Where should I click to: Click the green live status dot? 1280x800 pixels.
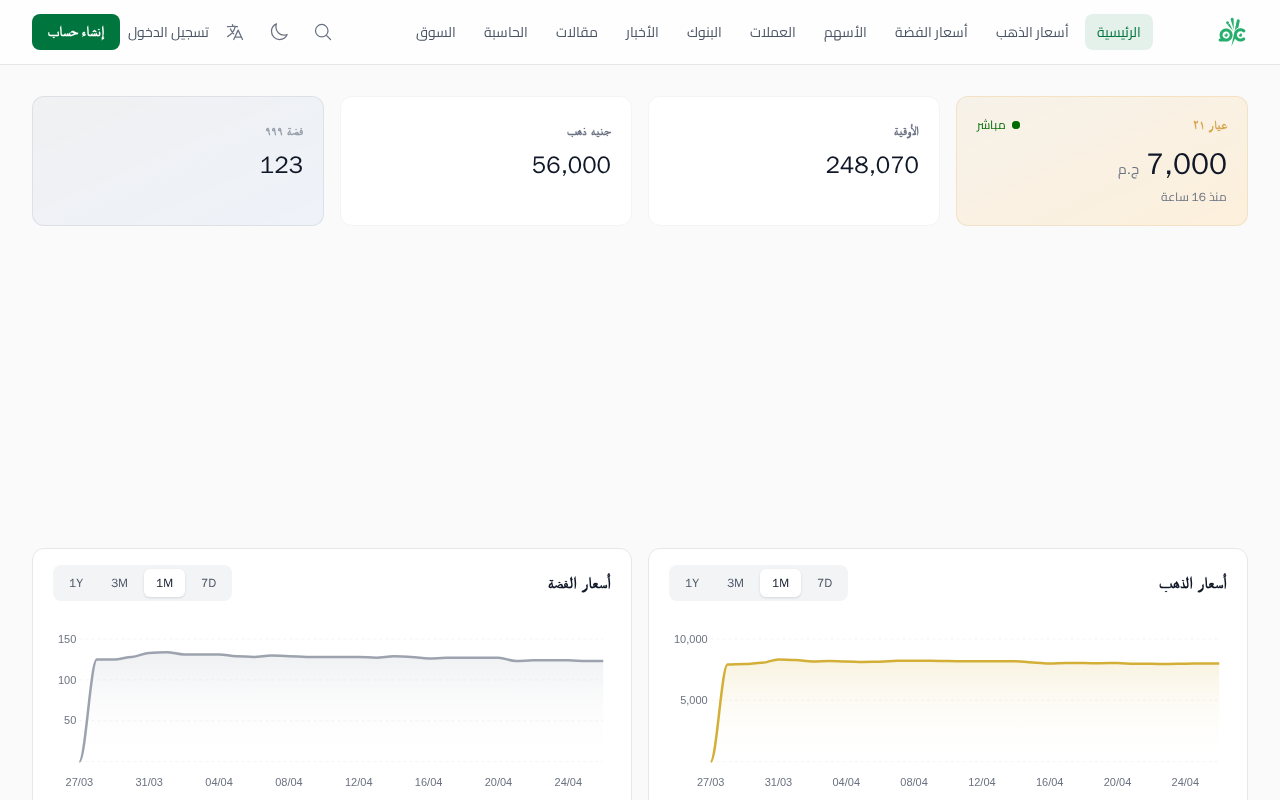pos(1016,125)
